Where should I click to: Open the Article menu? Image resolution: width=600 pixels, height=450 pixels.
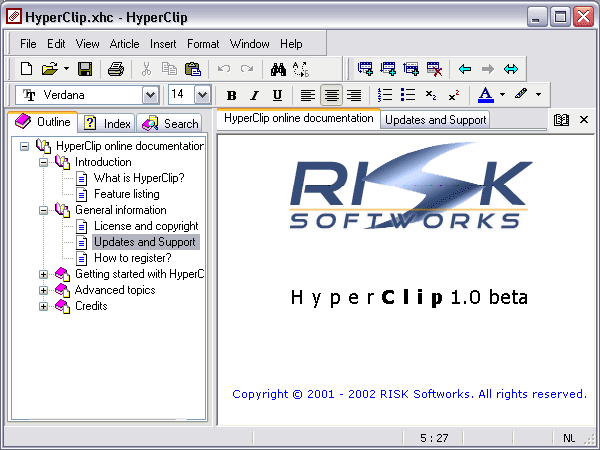pos(124,44)
